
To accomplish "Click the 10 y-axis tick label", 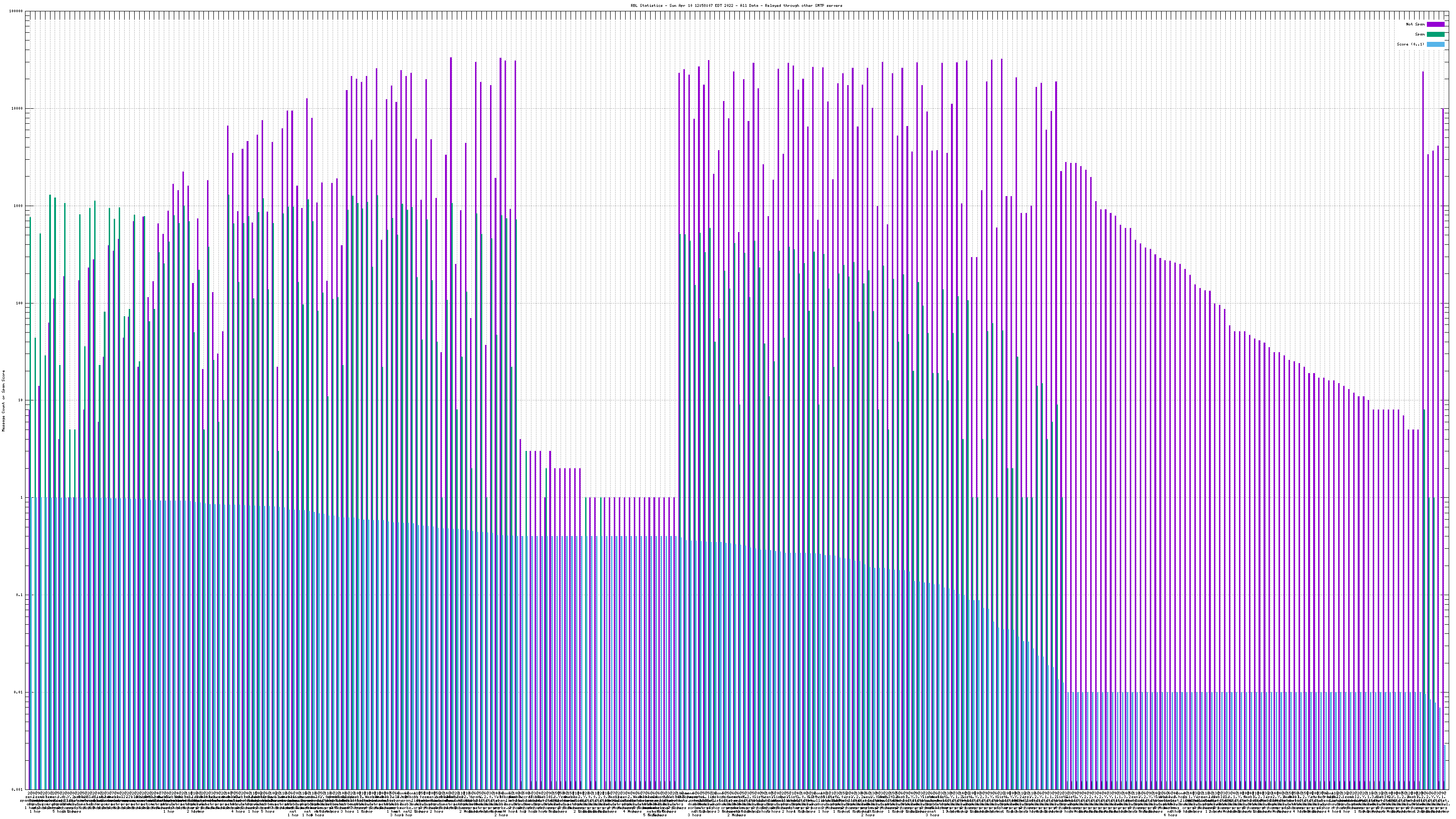I will click(21, 400).
